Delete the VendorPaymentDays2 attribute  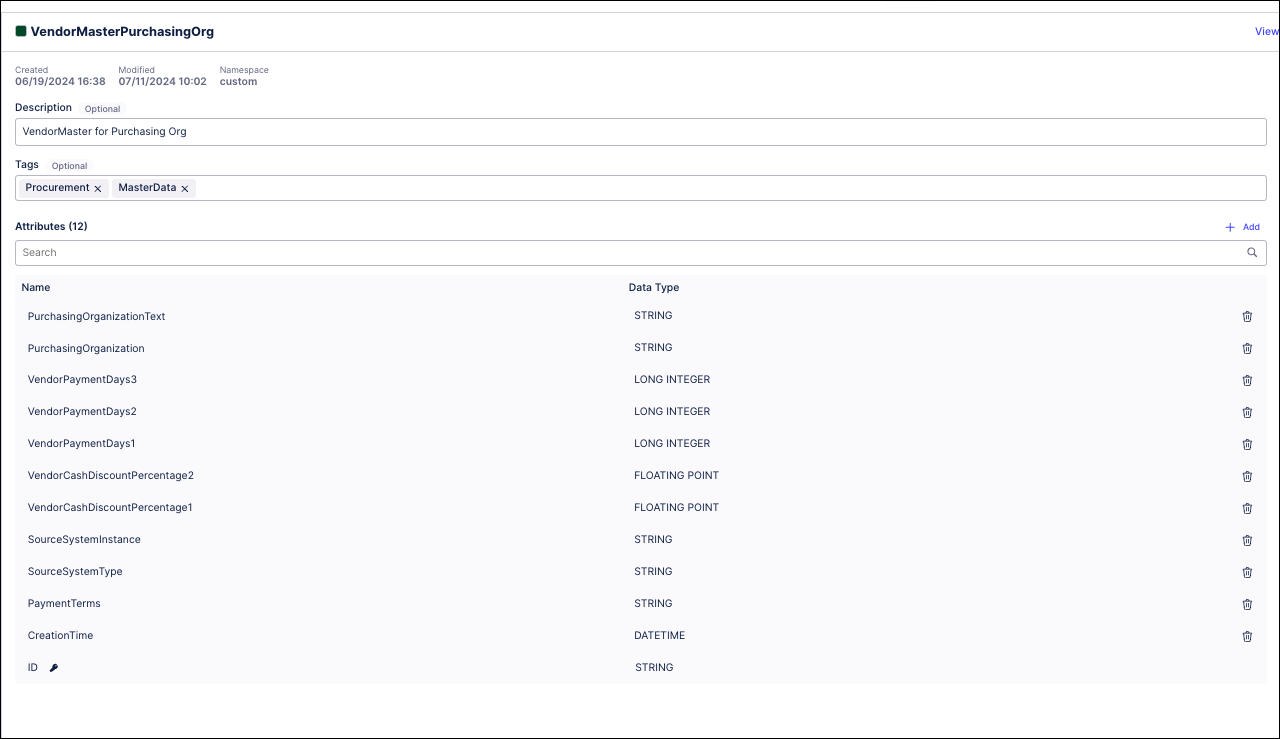tap(1247, 412)
